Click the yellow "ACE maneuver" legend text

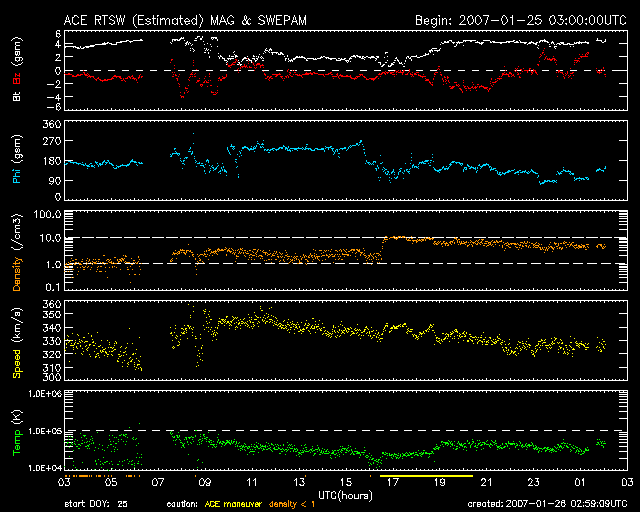point(233,504)
